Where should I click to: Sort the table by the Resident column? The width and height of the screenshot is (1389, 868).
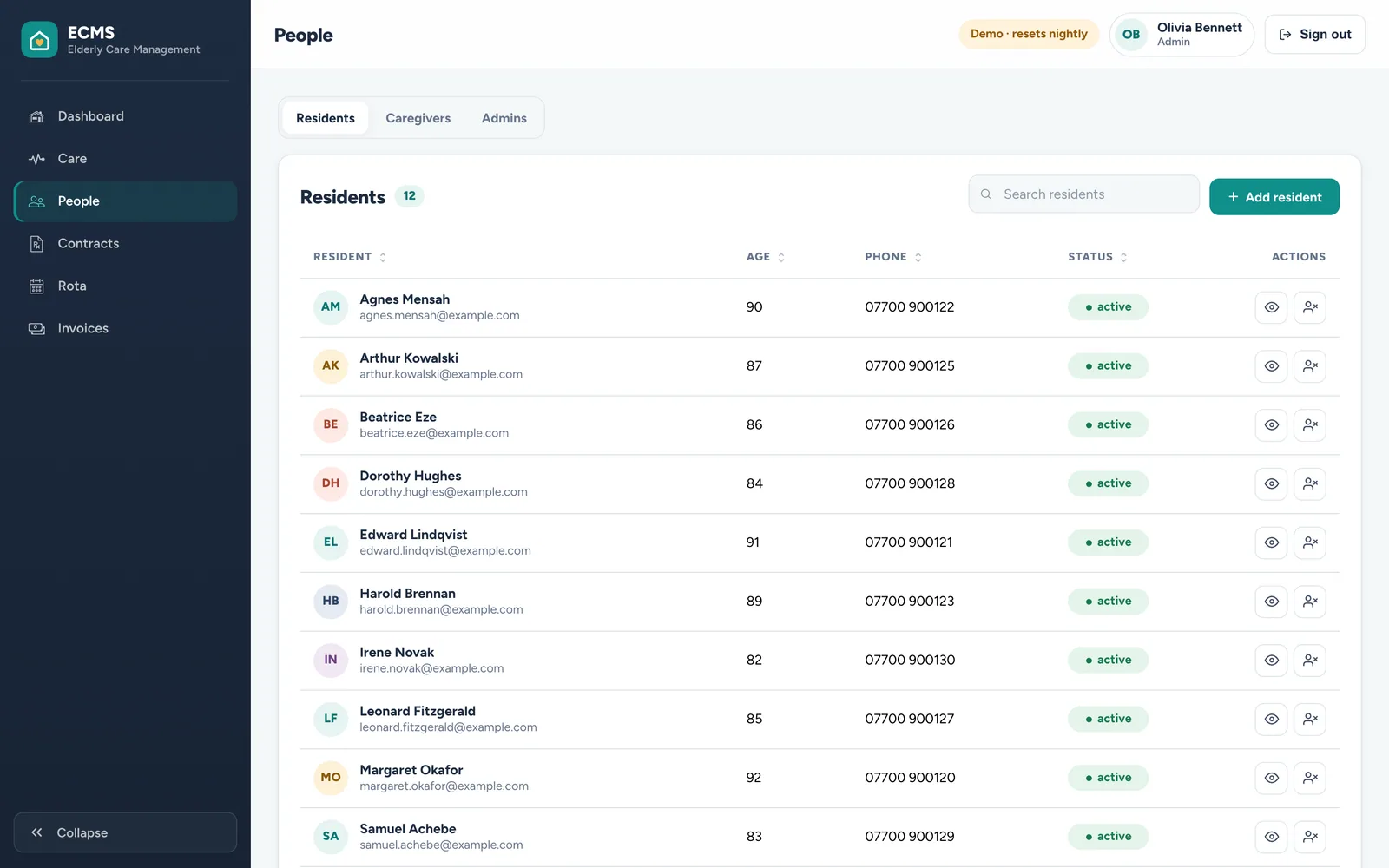click(350, 257)
